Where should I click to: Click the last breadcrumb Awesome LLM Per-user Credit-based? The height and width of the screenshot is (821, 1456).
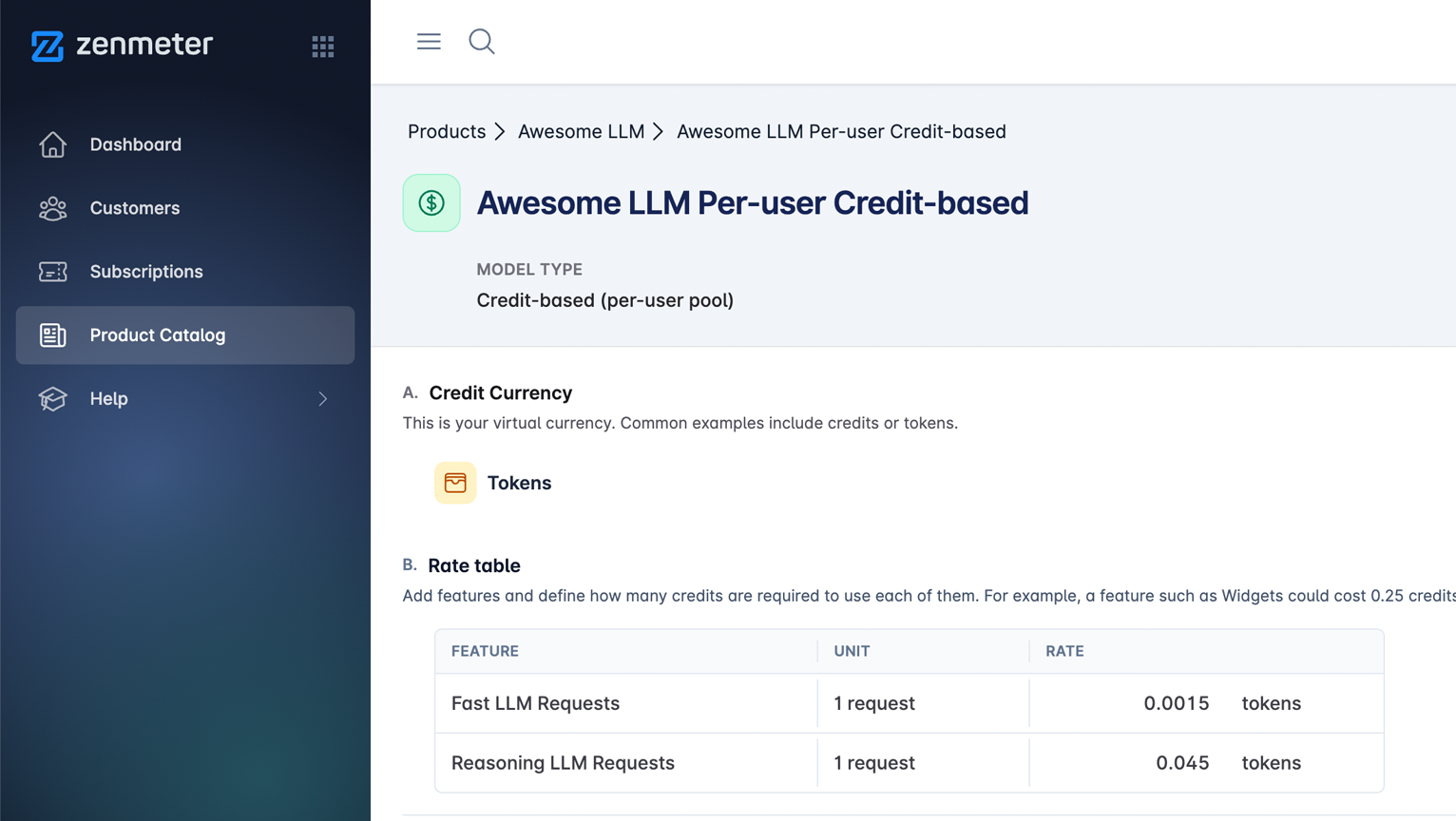click(841, 132)
